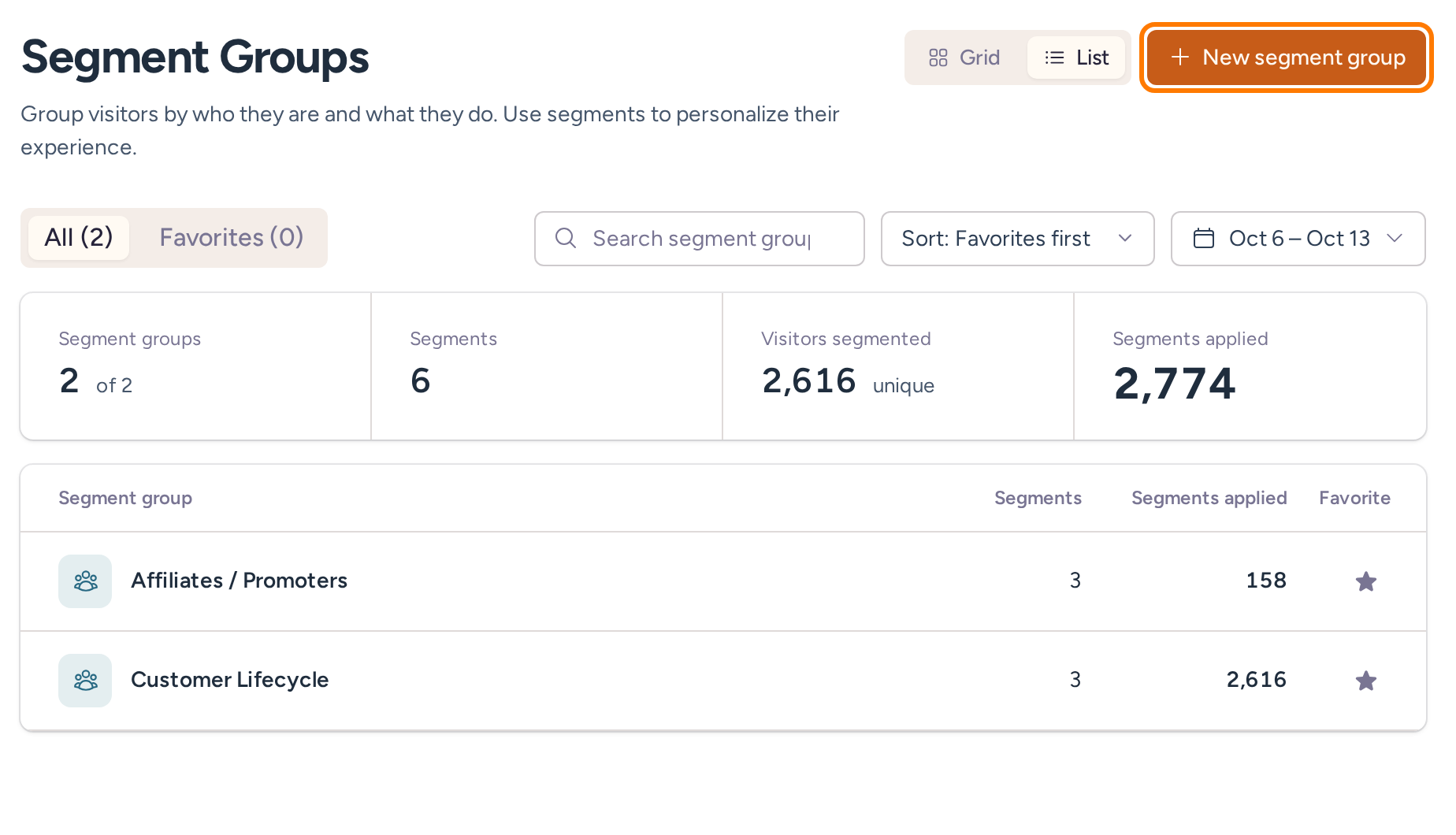Switch to List view
The image size is (1456, 835).
[1076, 58]
